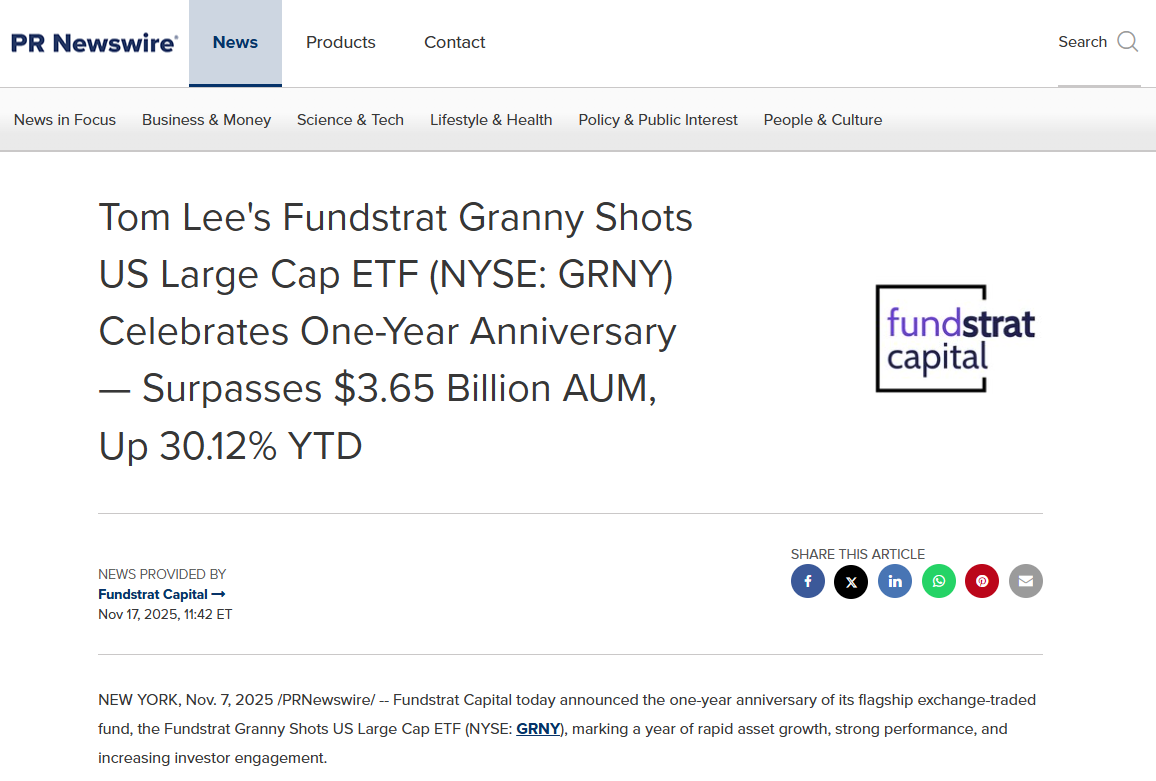Pin article on Pinterest
Viewport: 1156px width, 781px height.
(x=982, y=581)
